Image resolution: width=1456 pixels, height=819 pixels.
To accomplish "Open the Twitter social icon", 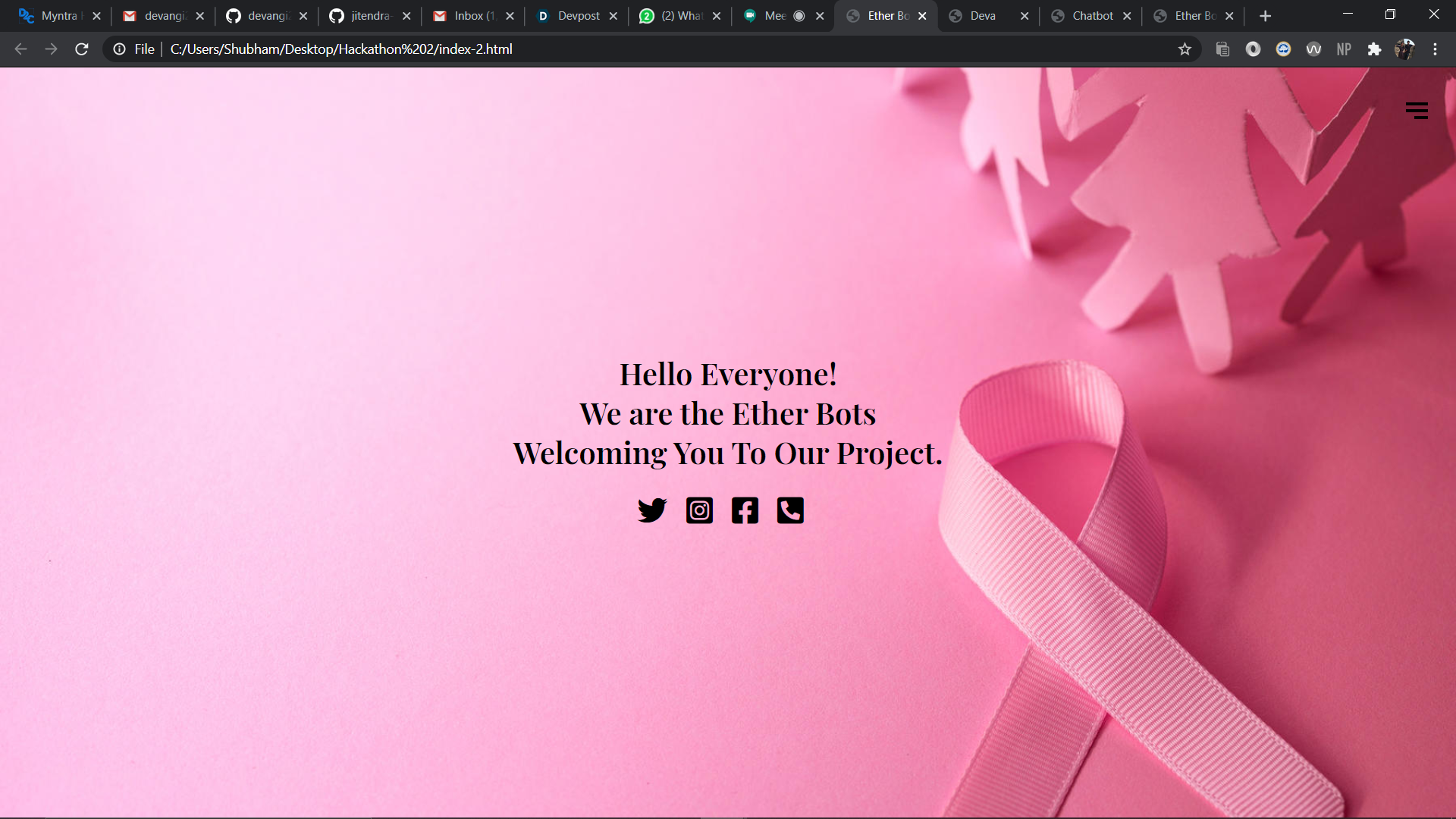I will (x=651, y=510).
